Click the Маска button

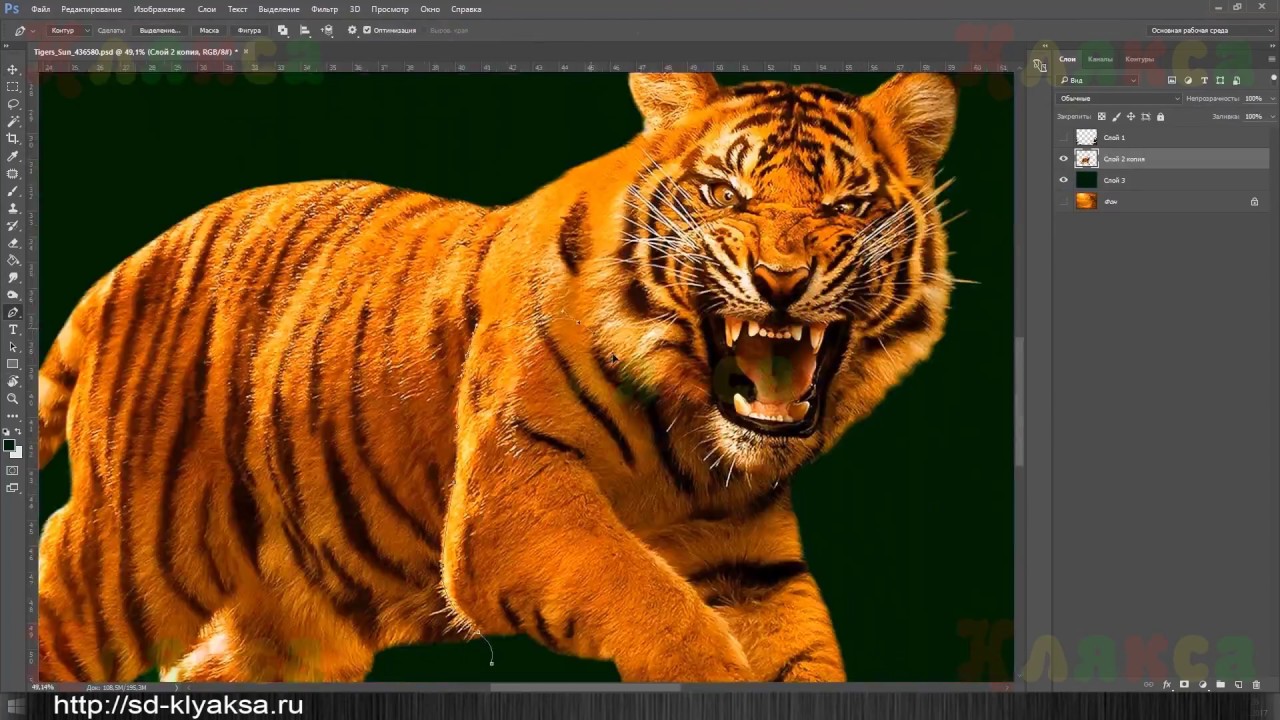(x=209, y=31)
